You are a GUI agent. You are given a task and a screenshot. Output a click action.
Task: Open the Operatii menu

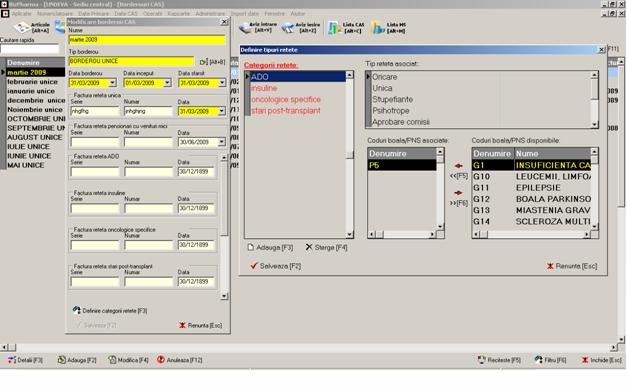[x=152, y=14]
